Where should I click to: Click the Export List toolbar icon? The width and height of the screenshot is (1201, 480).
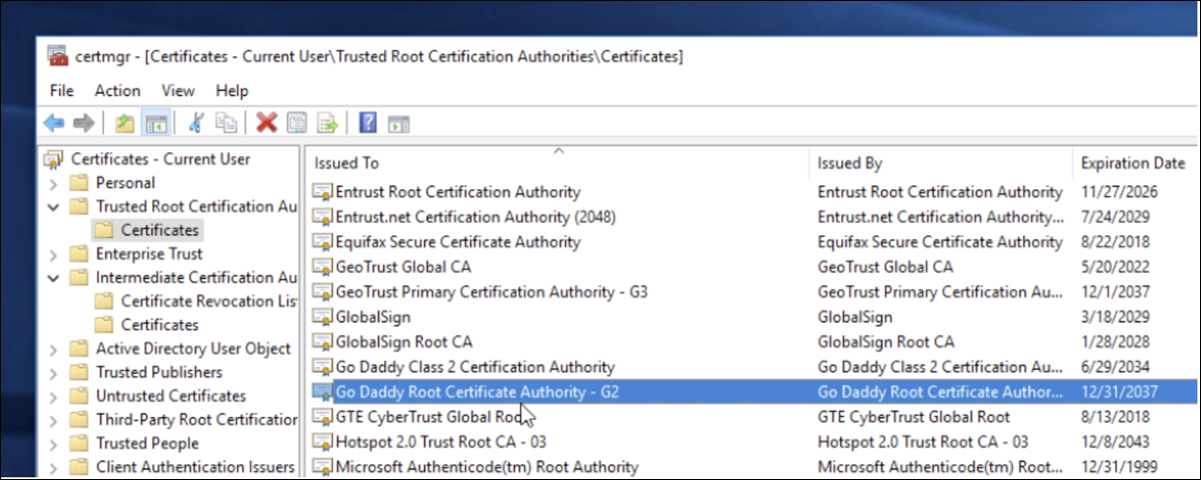[327, 123]
